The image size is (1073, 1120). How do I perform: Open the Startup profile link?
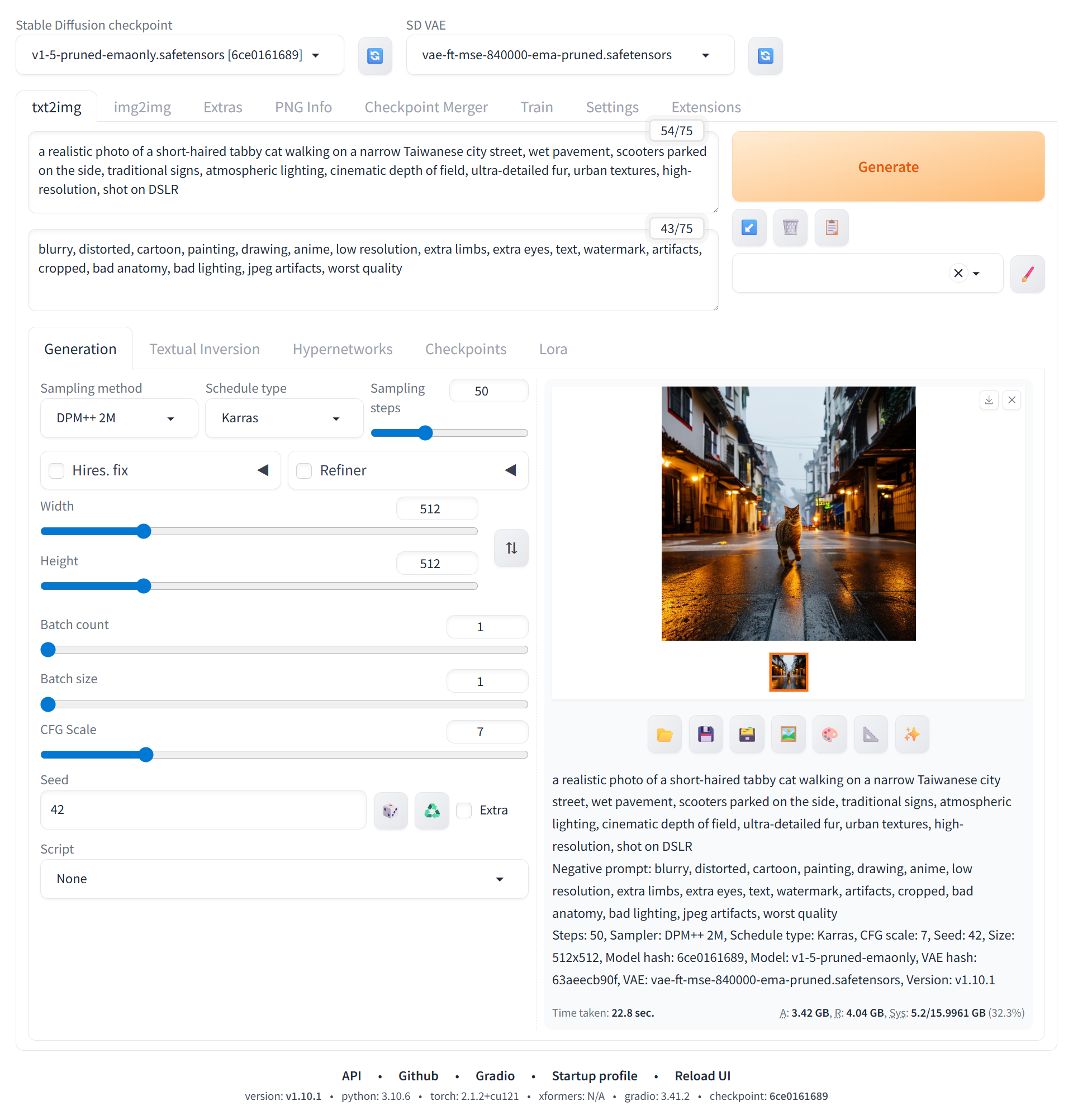(x=595, y=1076)
